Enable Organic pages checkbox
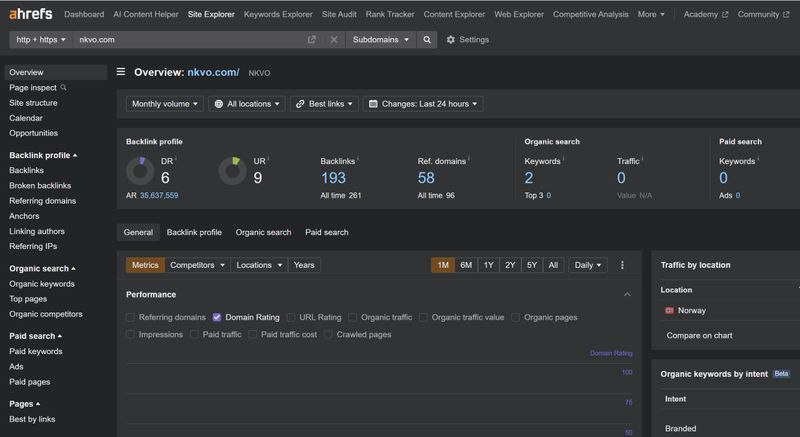The height and width of the screenshot is (437, 800). [515, 318]
